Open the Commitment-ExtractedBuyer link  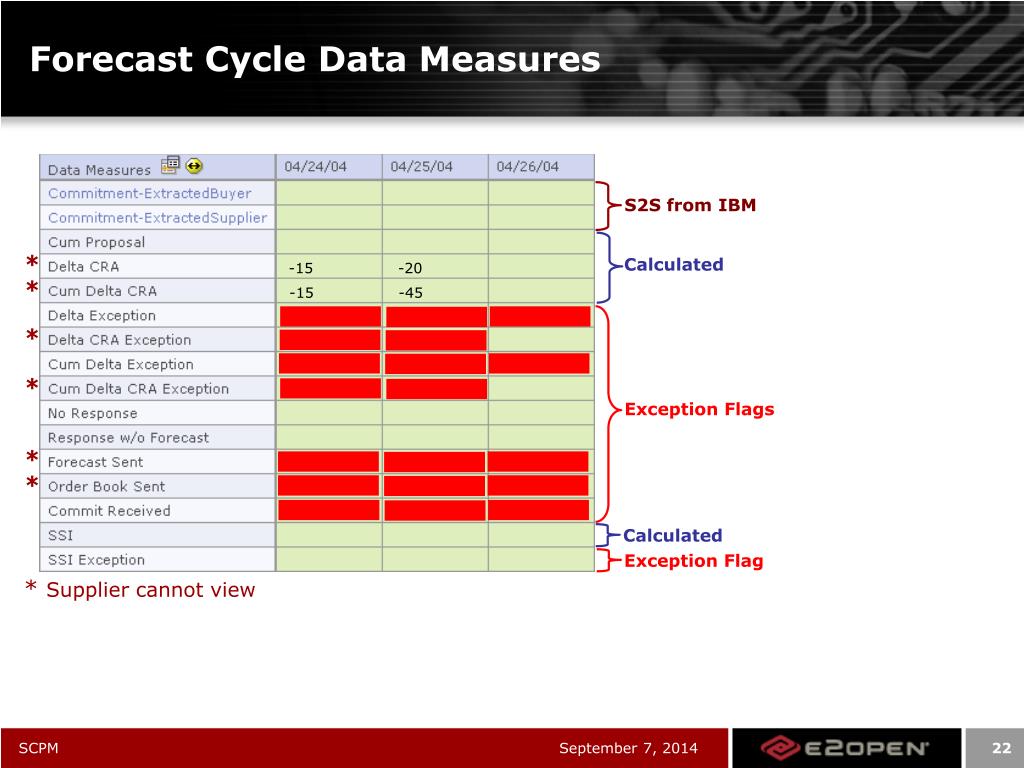pyautogui.click(x=150, y=193)
